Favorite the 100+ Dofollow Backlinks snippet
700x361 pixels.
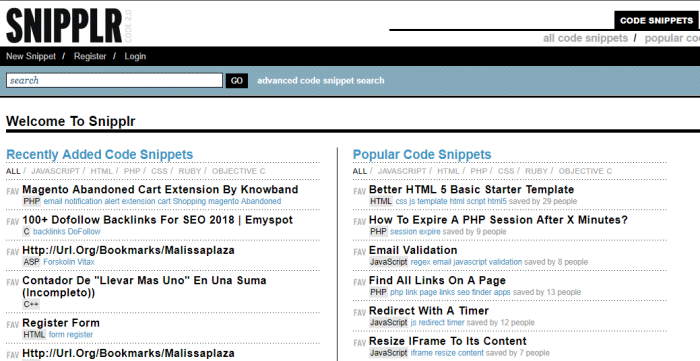12,222
